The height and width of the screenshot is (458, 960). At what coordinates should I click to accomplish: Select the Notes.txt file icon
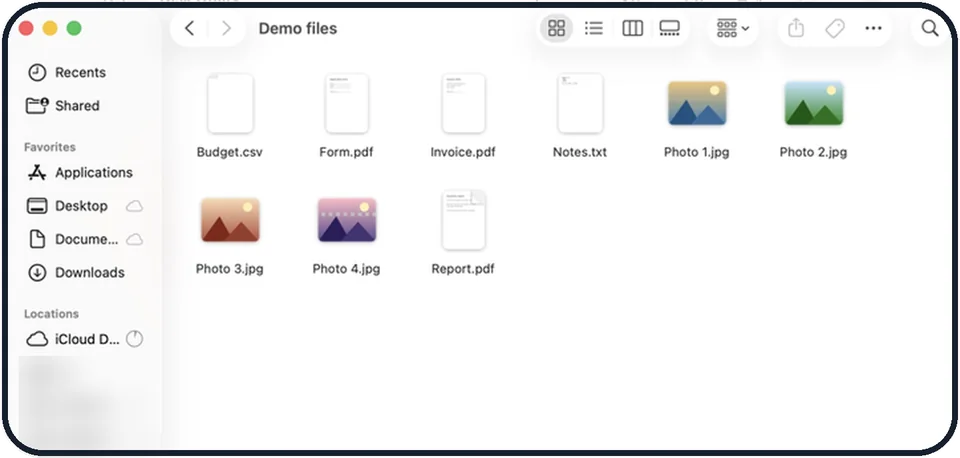[x=580, y=103]
